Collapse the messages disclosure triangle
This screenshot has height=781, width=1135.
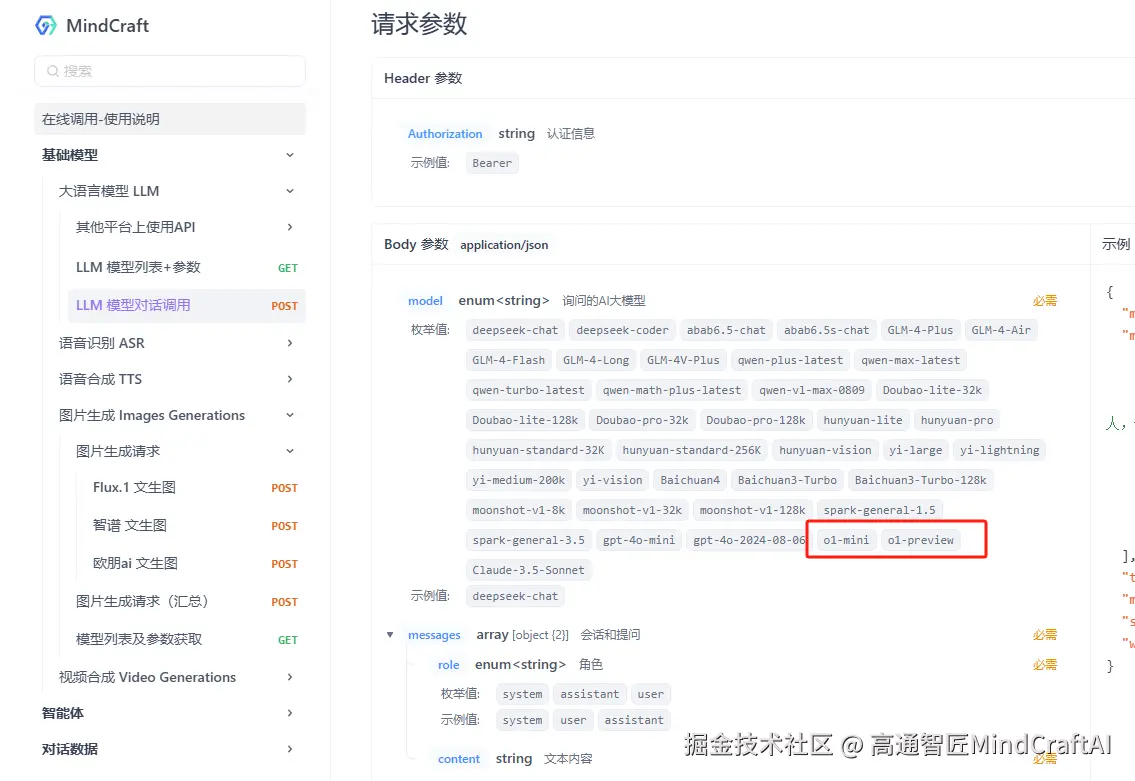pos(390,635)
